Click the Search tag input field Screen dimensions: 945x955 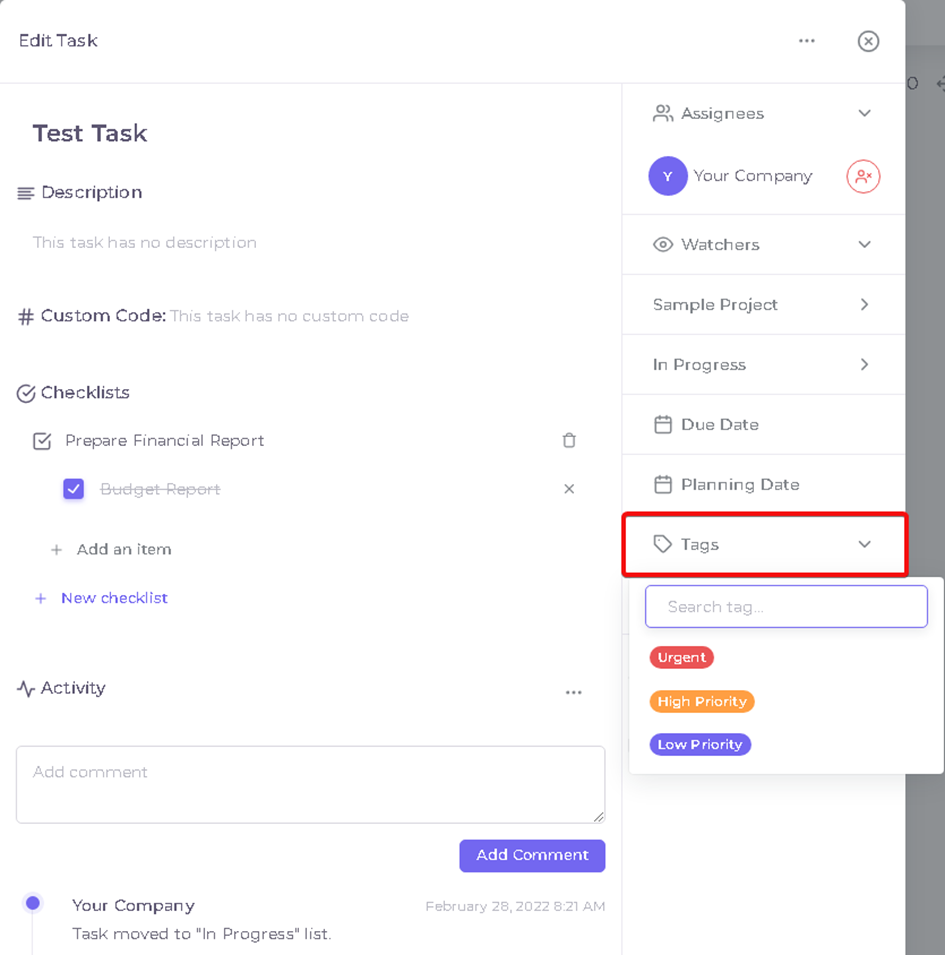(x=786, y=607)
